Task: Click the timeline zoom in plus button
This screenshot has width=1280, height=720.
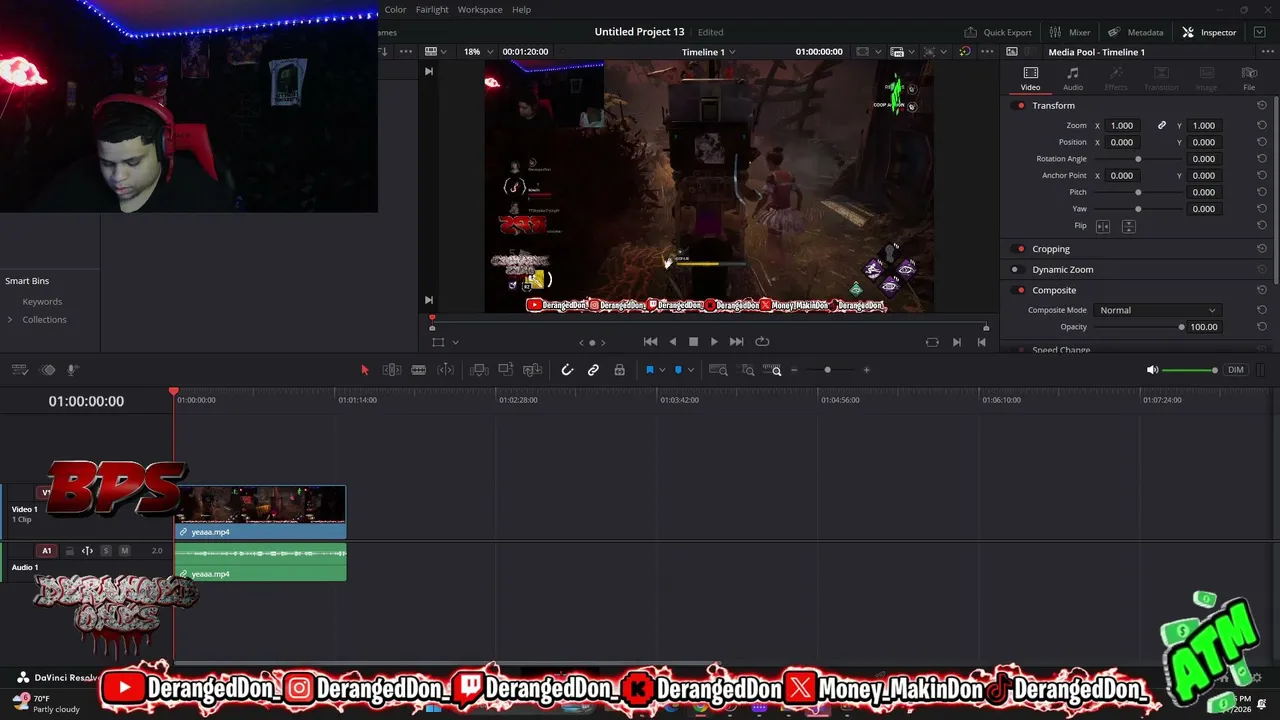Action: tap(866, 370)
